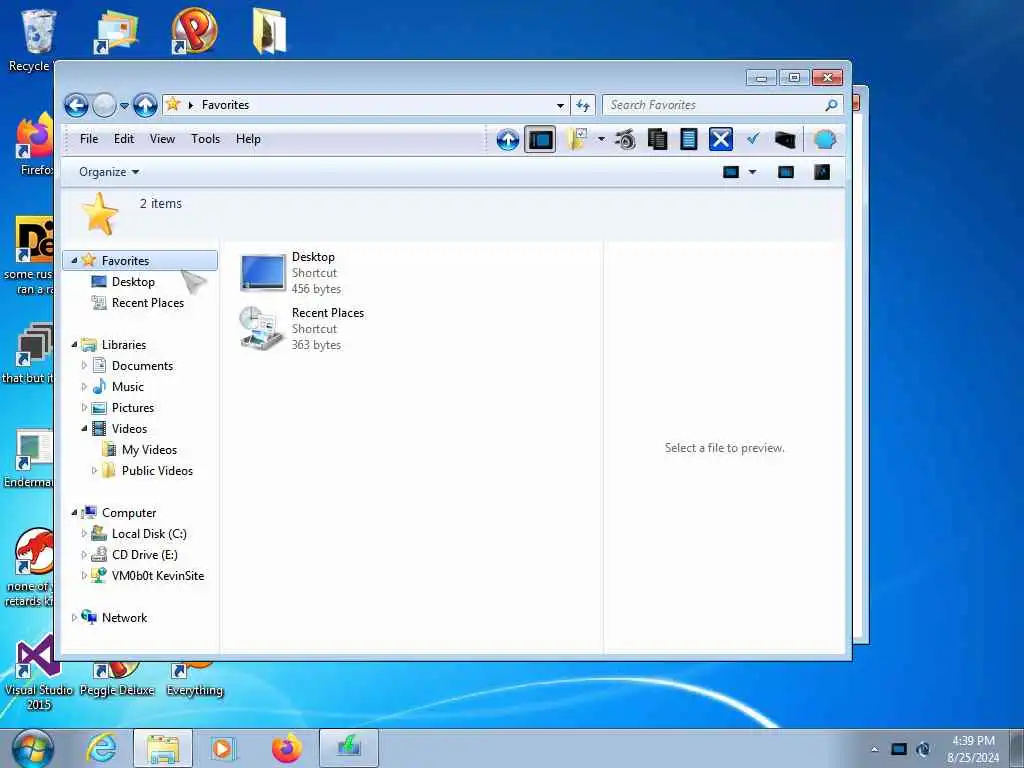Click the Copy toolbar icon with stacked pages
1024x768 pixels.
click(x=657, y=139)
